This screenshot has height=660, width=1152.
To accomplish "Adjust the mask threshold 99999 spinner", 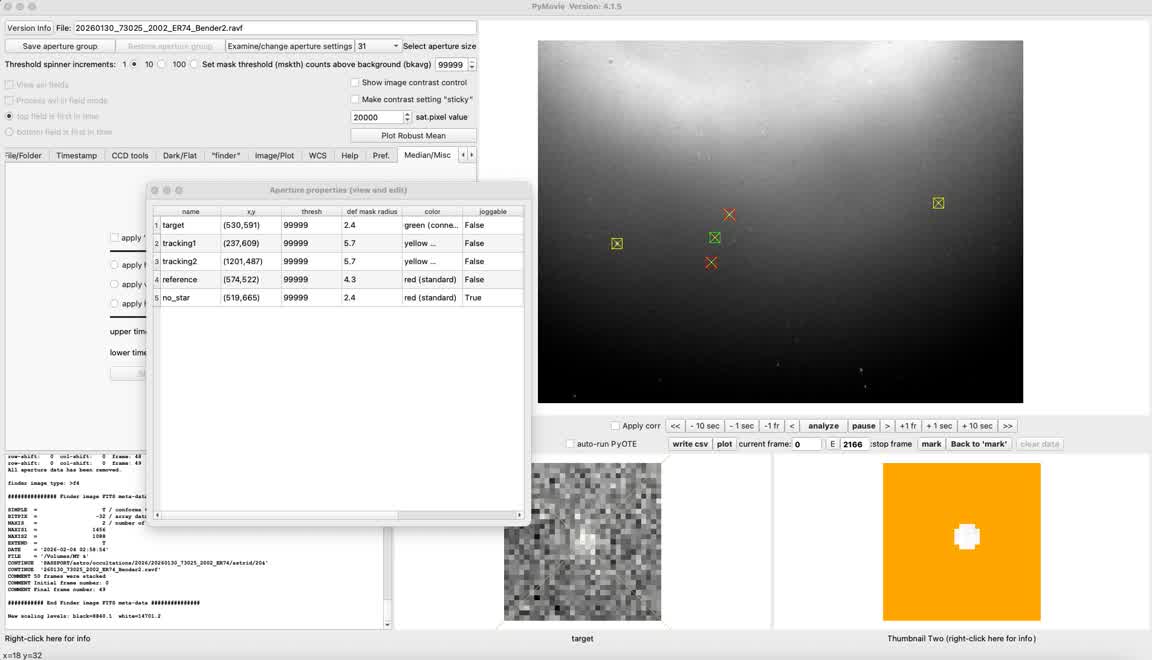I will [x=472, y=65].
